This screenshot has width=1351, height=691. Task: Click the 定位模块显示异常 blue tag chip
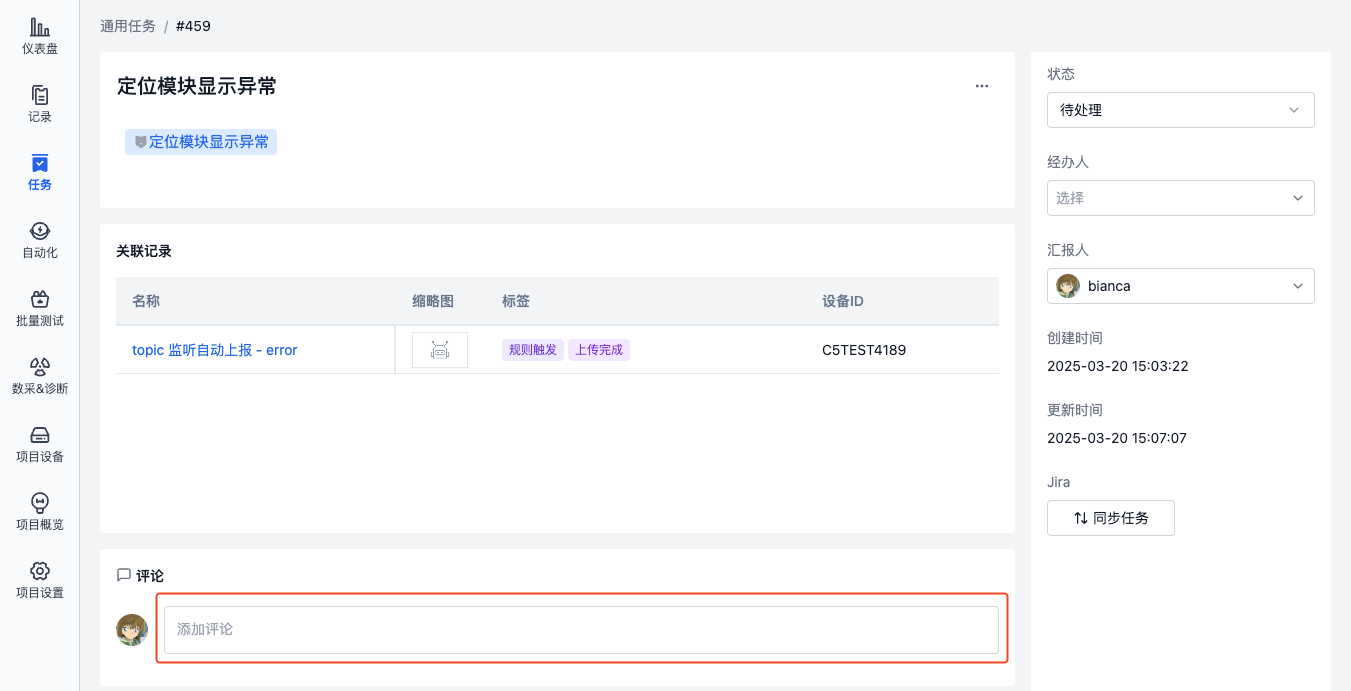point(201,142)
